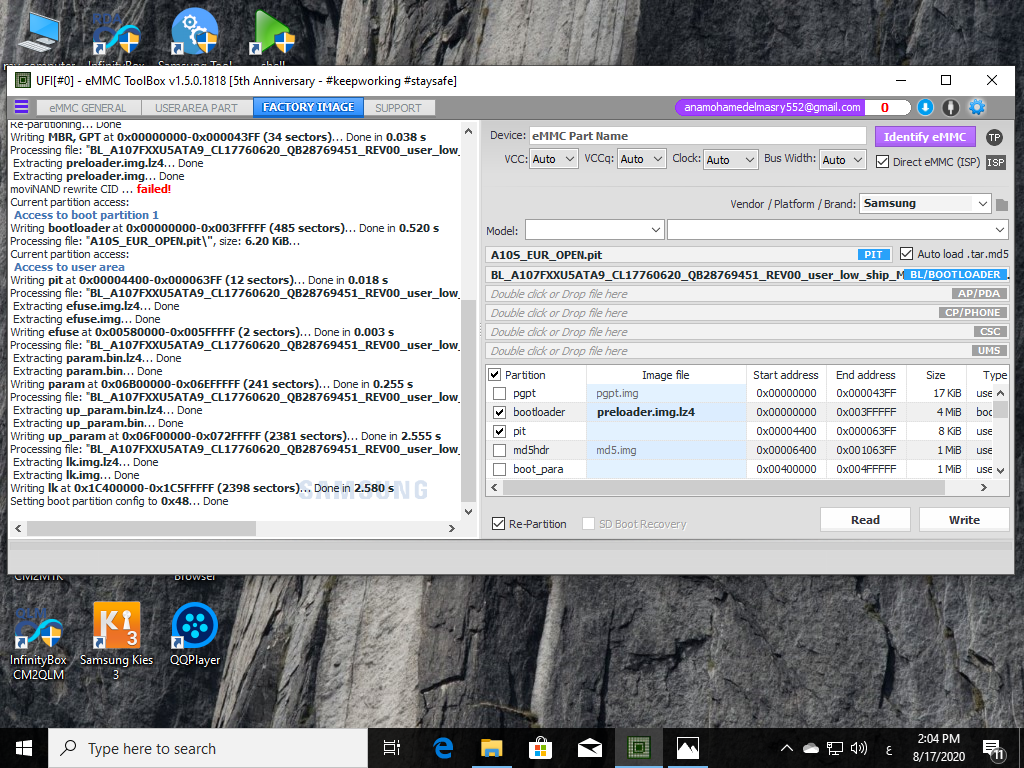The height and width of the screenshot is (768, 1024).
Task: Click the blue download updates icon
Action: [x=925, y=107]
